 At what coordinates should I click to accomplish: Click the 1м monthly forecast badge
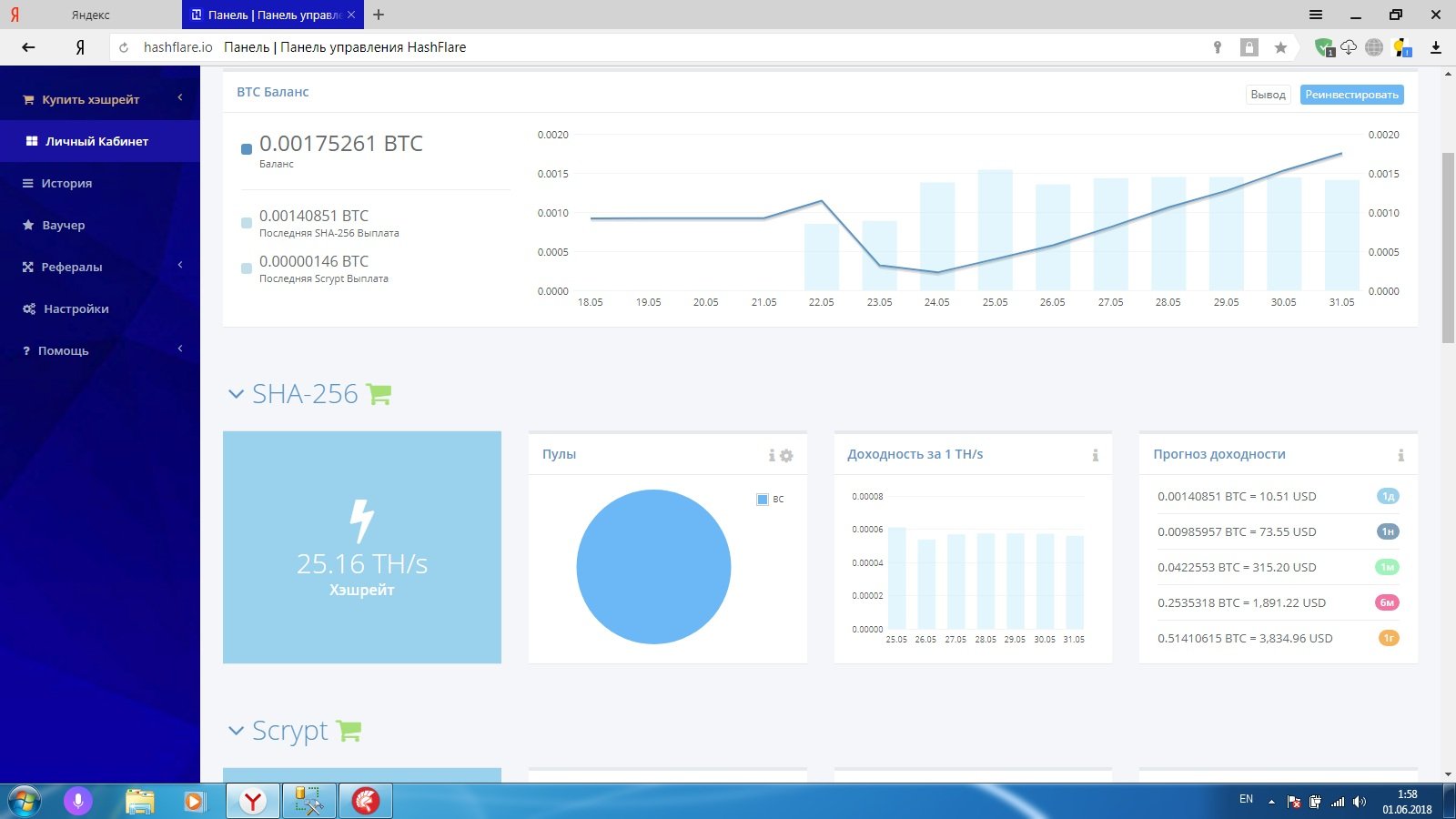1387,567
